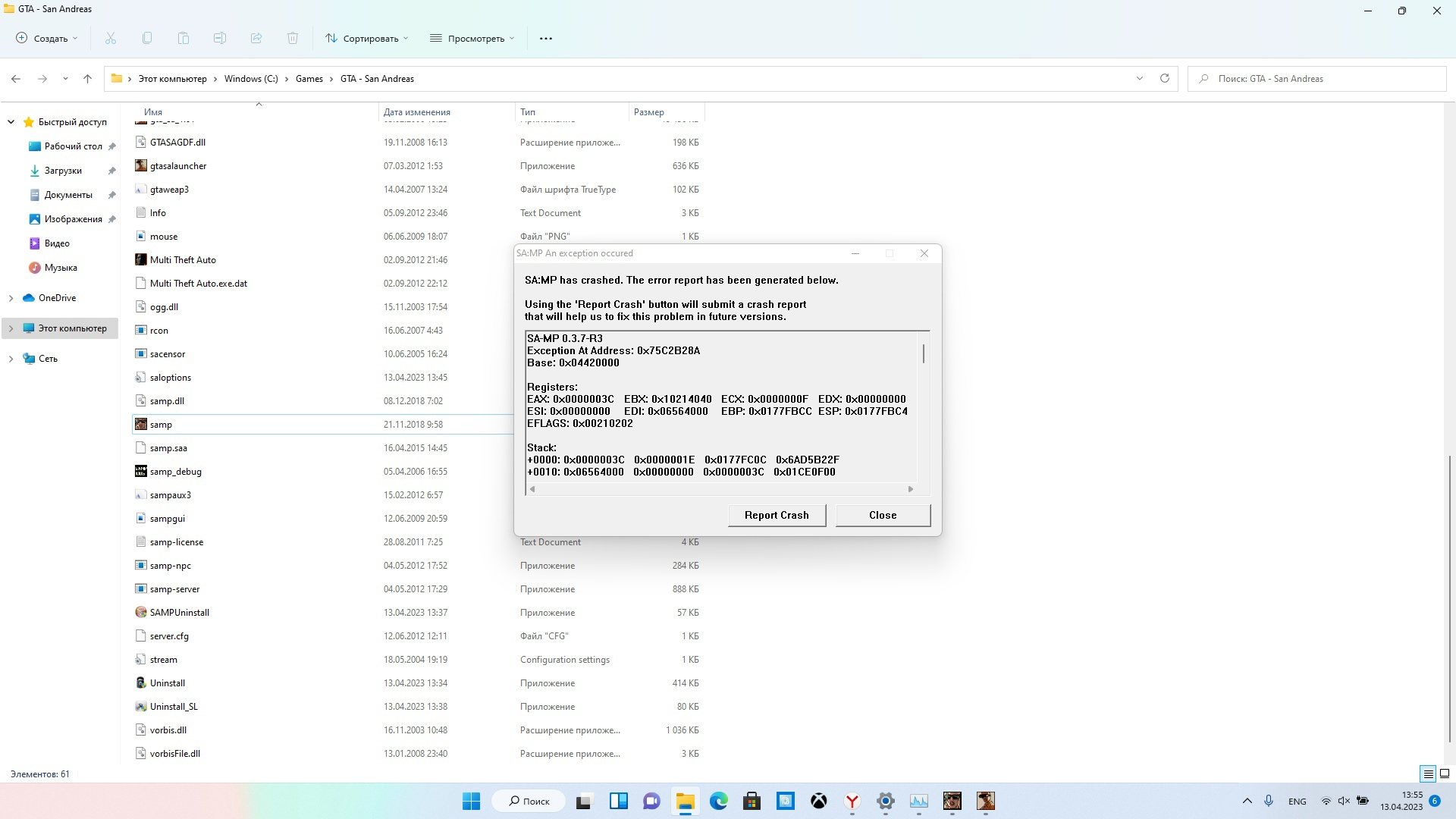
Task: Open the Сортировать dropdown menu
Action: (367, 38)
